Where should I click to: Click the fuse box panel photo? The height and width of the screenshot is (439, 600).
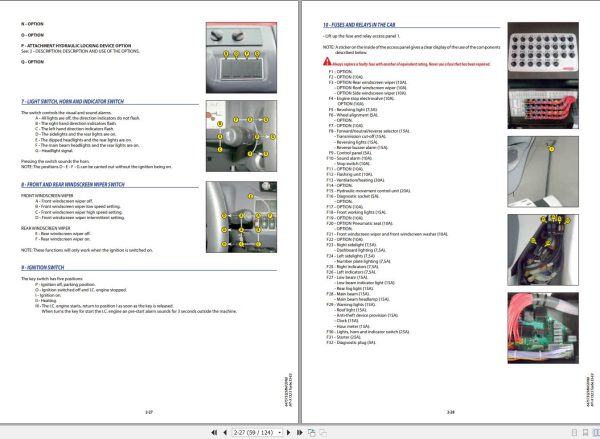[x=543, y=75]
